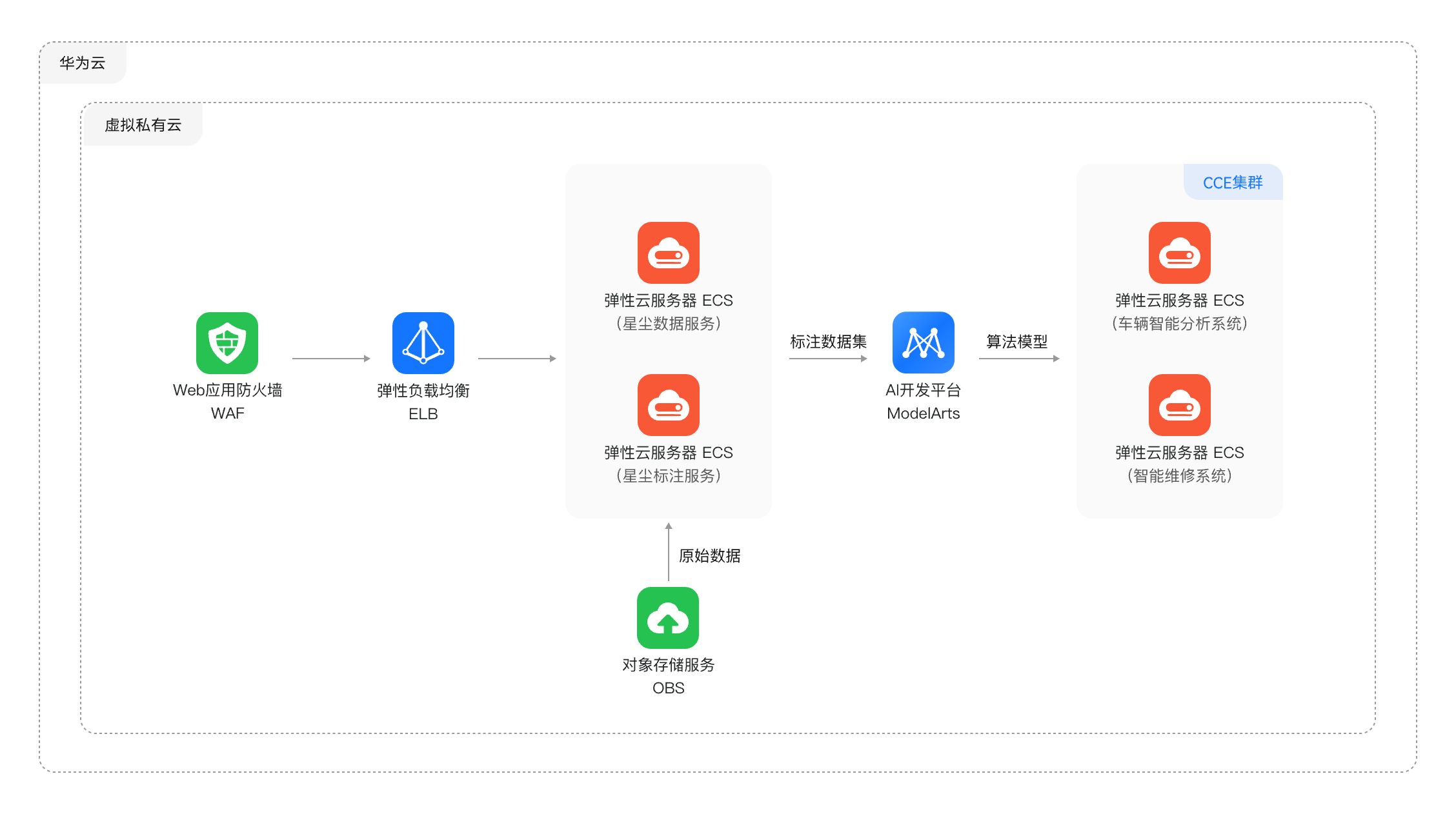Click the green WAF firewall shield icon
1456x814 pixels.
pos(227,343)
